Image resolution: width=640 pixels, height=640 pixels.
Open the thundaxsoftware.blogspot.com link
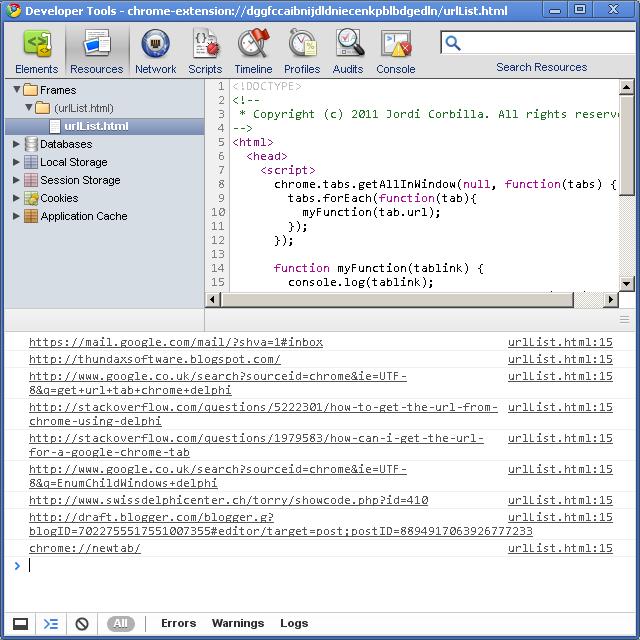point(155,359)
